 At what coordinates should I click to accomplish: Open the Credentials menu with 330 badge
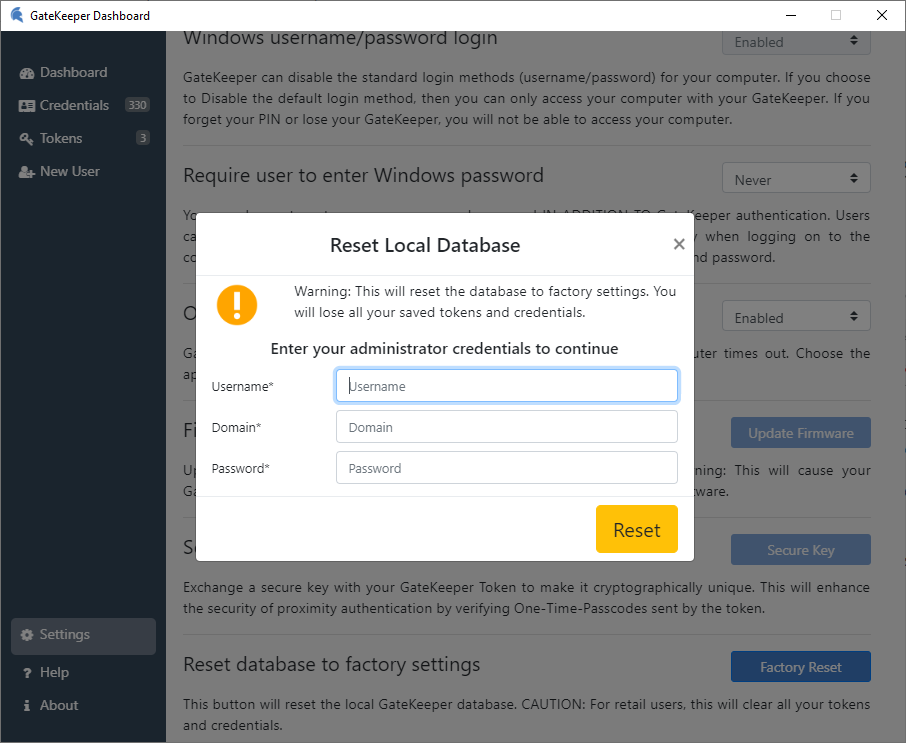click(x=75, y=106)
